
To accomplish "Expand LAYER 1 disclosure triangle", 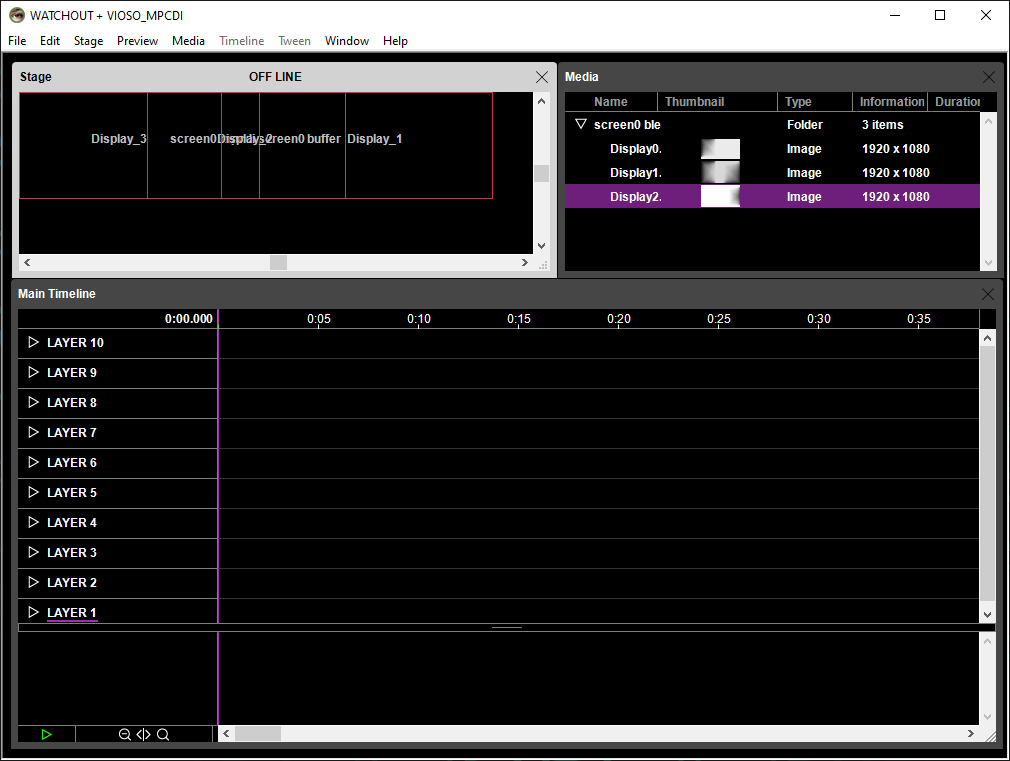I will (33, 612).
